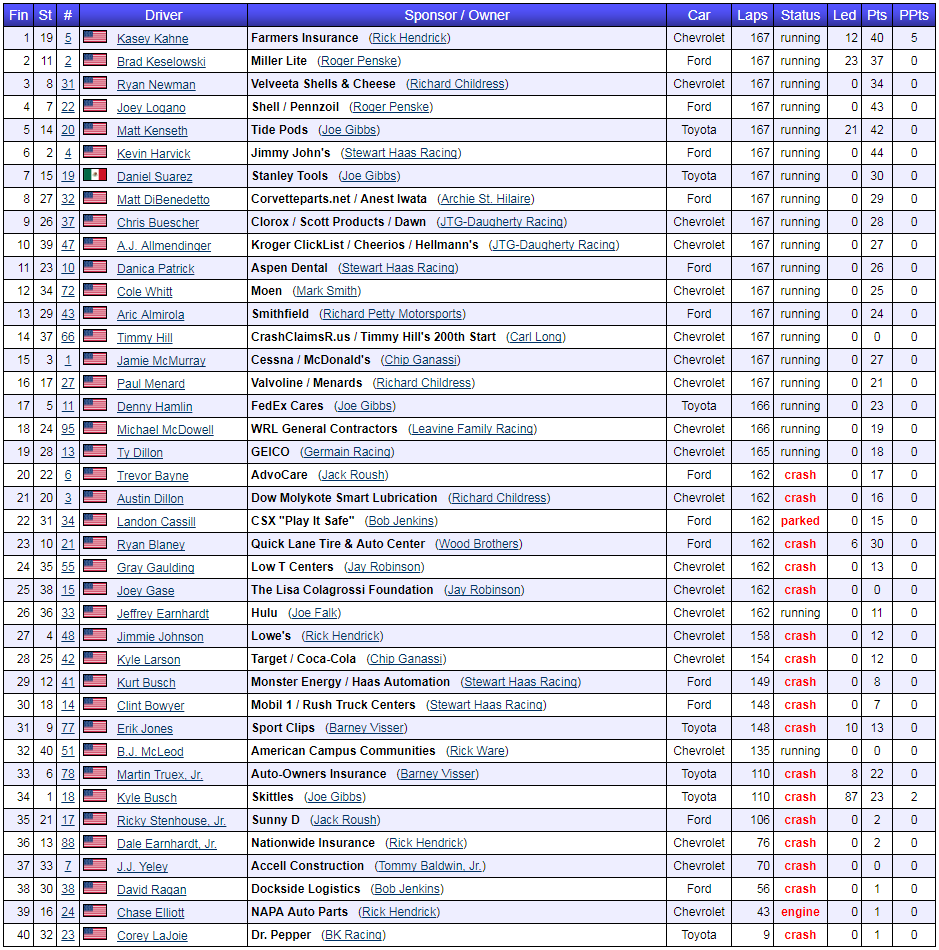
Task: Open Barney Visser link in Sport Clips row
Action: (367, 728)
